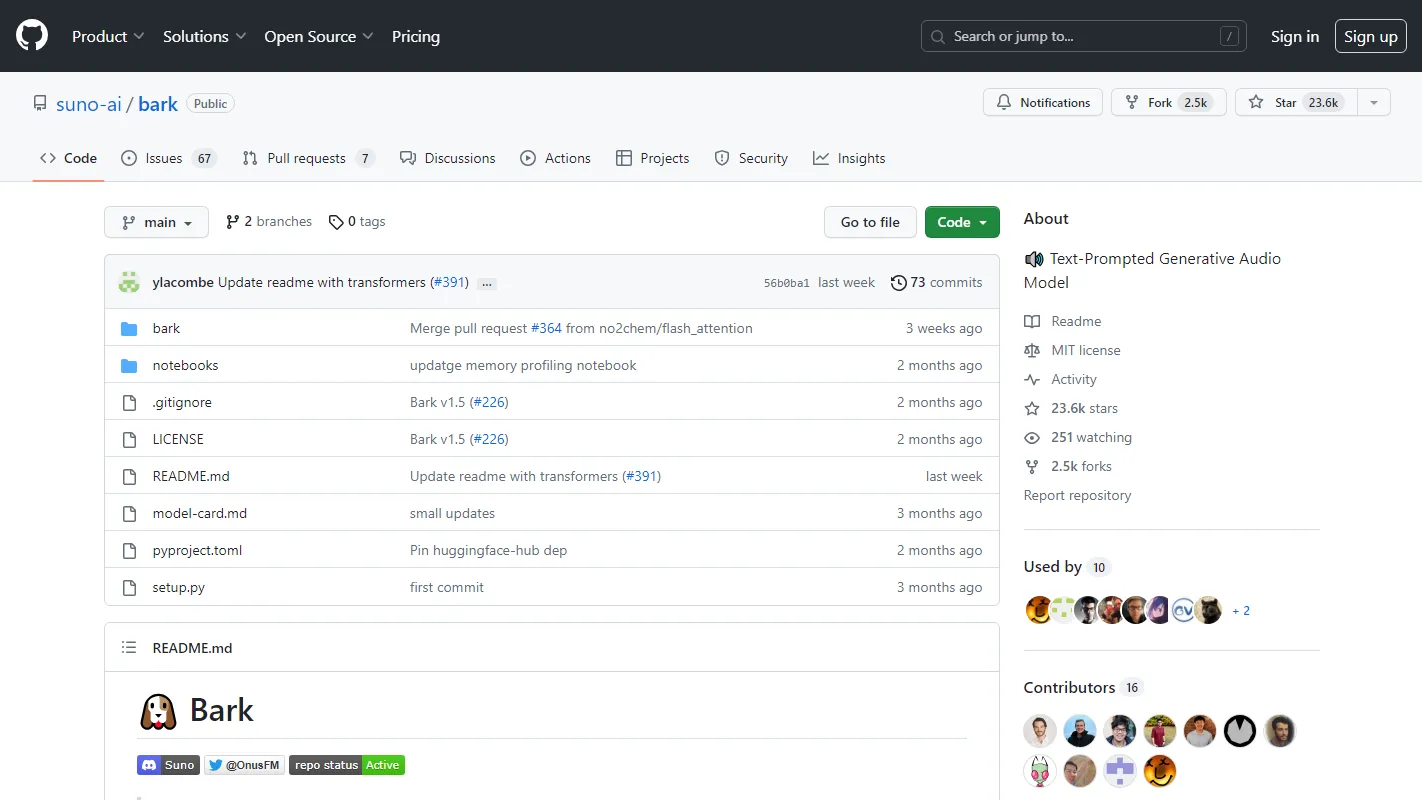Open the main branch dropdown
Screen dimensions: 1422x800
click(x=156, y=222)
